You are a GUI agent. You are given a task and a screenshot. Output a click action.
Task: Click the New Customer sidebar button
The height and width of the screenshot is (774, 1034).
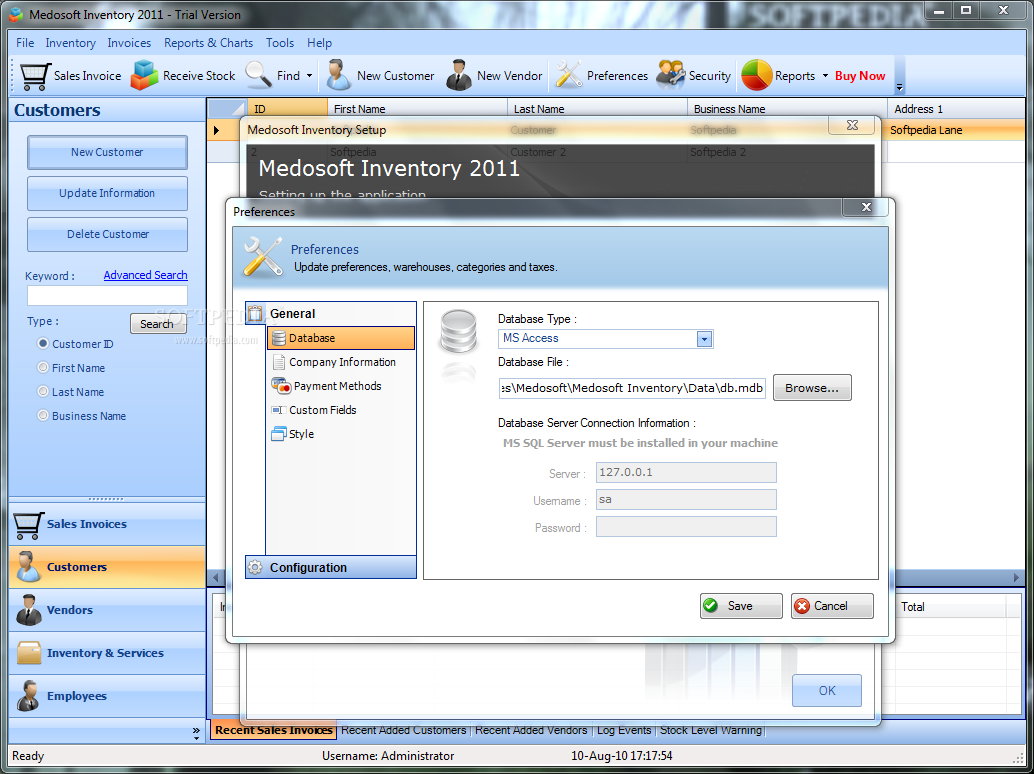[107, 152]
